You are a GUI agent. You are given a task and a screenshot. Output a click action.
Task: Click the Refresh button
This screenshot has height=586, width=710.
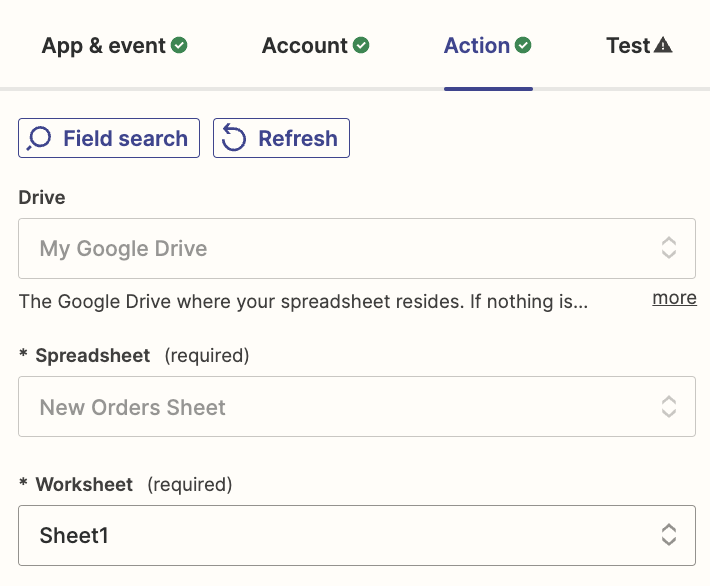click(x=281, y=138)
